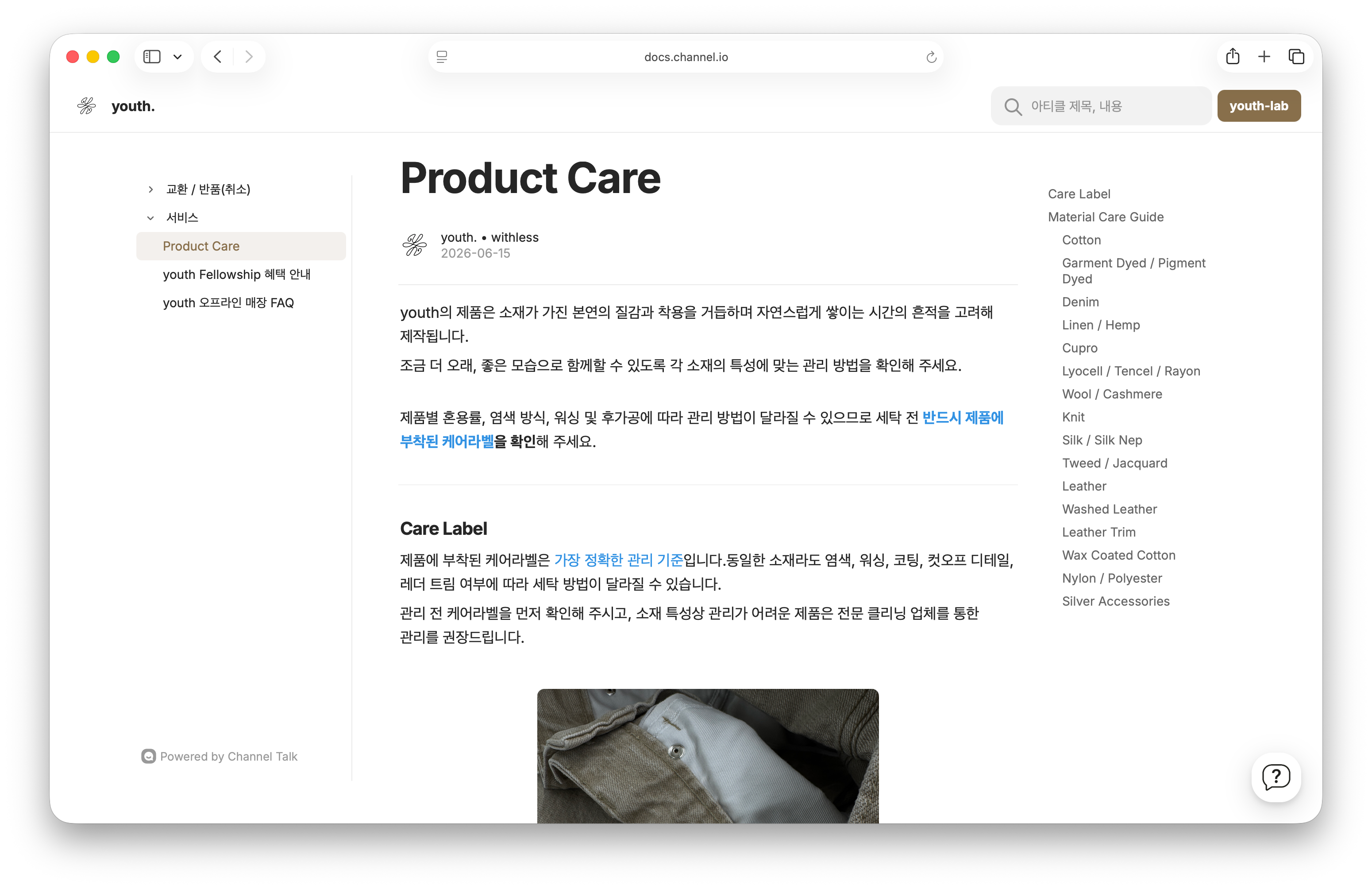1372x889 pixels.
Task: Toggle the Safari sidebar icon
Action: [x=152, y=57]
